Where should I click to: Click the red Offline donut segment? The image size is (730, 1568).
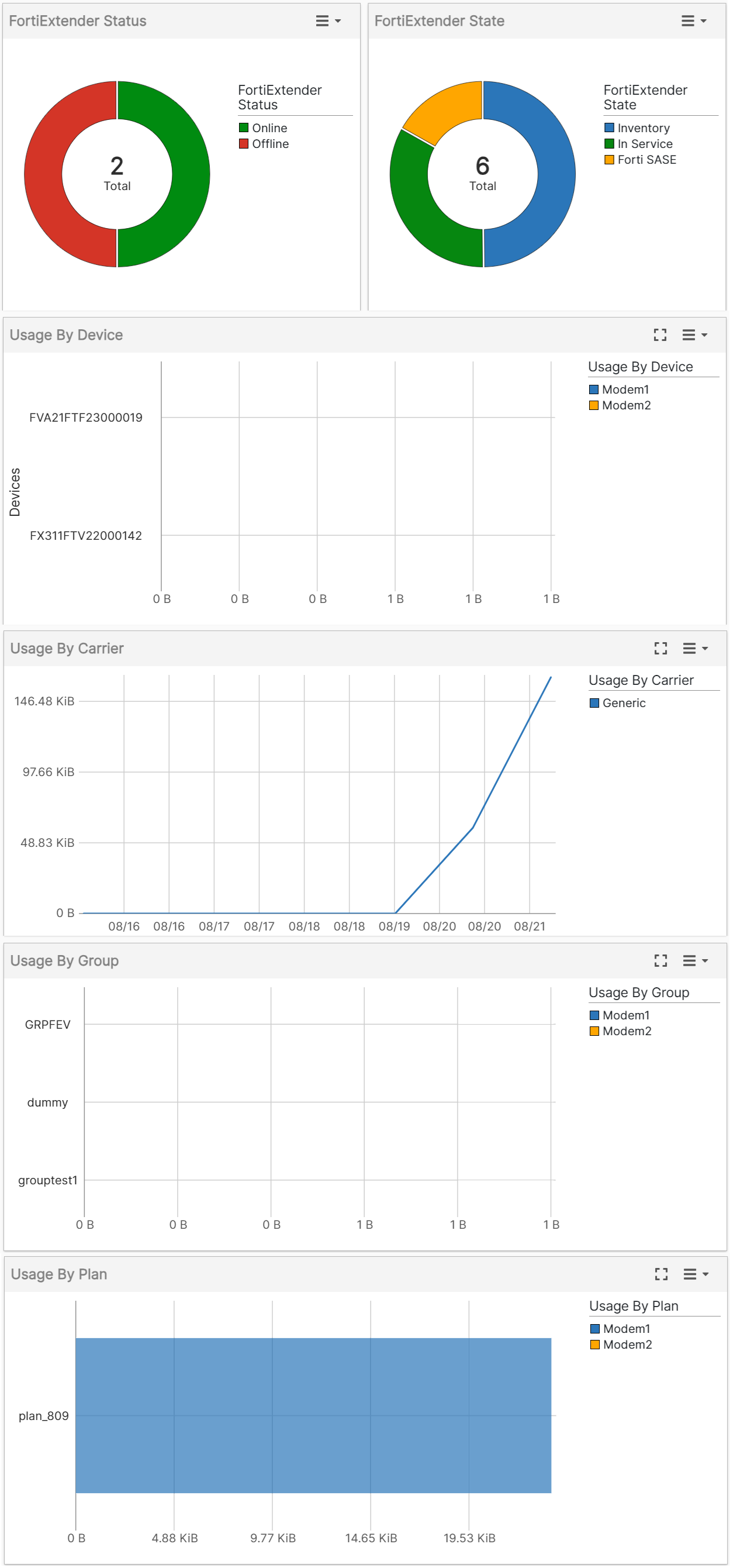point(44,174)
